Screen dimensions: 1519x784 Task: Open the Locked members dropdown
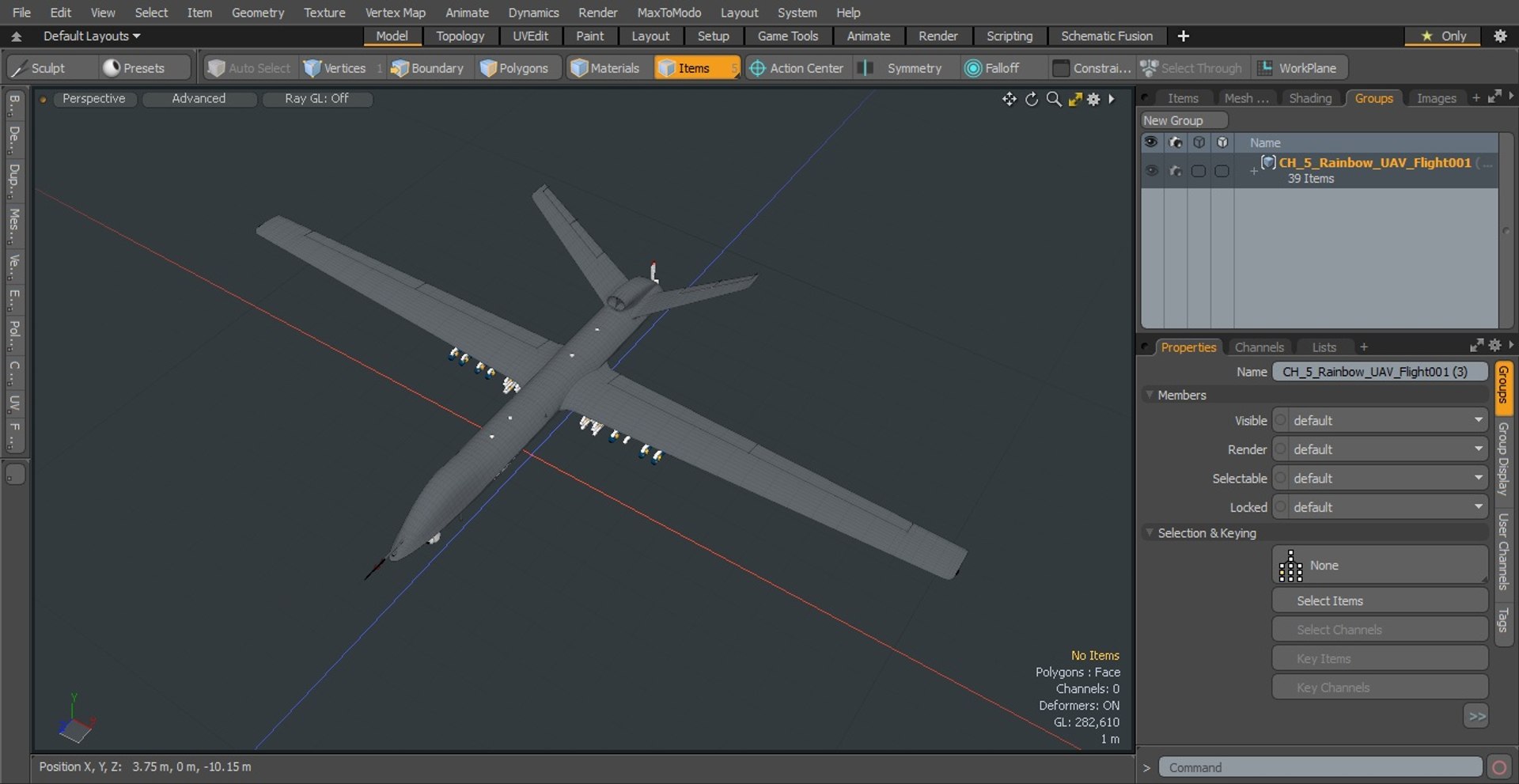[1381, 507]
